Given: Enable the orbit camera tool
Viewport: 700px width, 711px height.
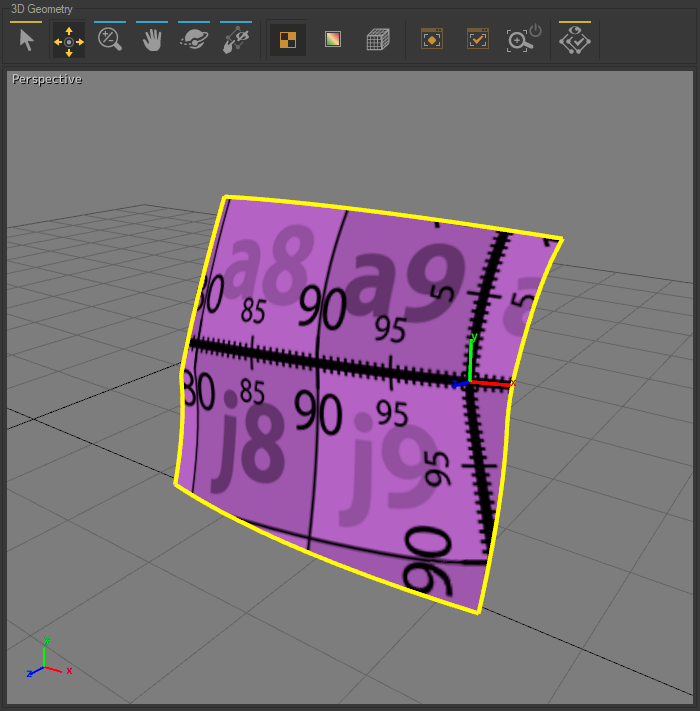Looking at the screenshot, I should pyautogui.click(x=194, y=40).
